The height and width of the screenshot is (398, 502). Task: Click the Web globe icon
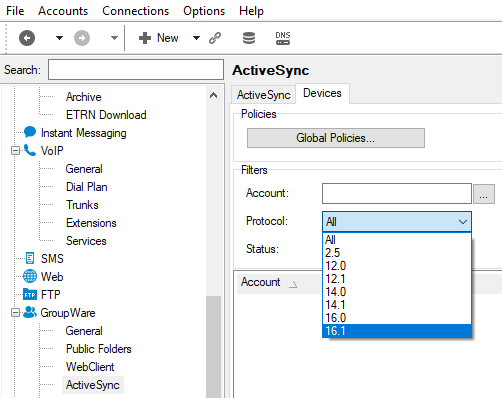(x=30, y=276)
